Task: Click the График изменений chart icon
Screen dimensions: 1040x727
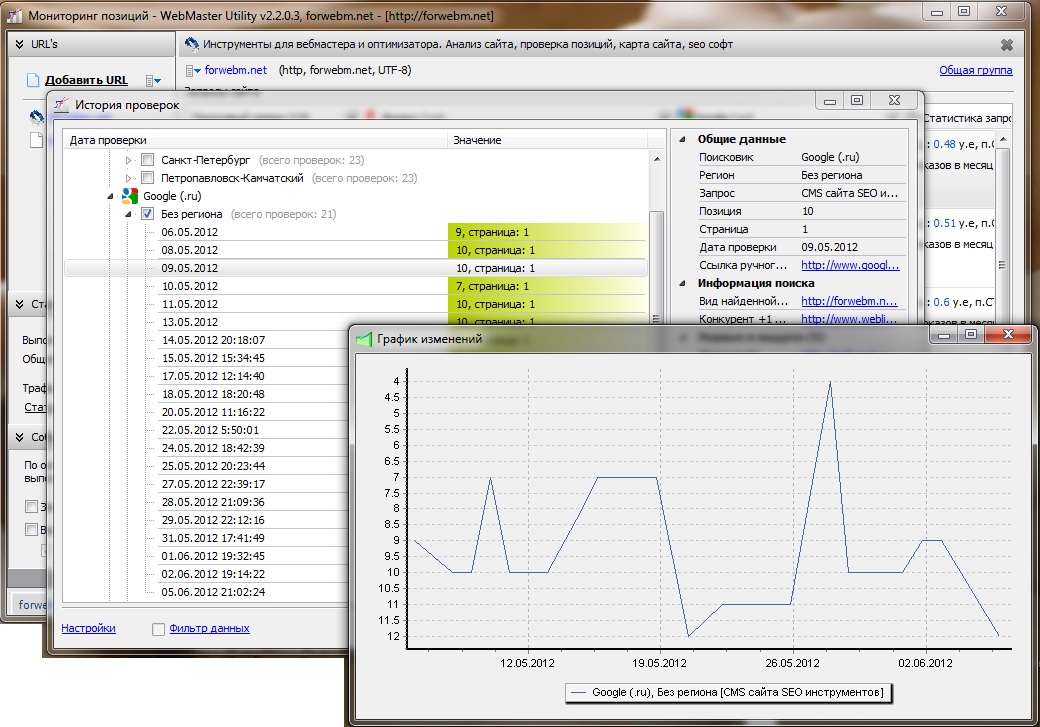Action: 363,339
